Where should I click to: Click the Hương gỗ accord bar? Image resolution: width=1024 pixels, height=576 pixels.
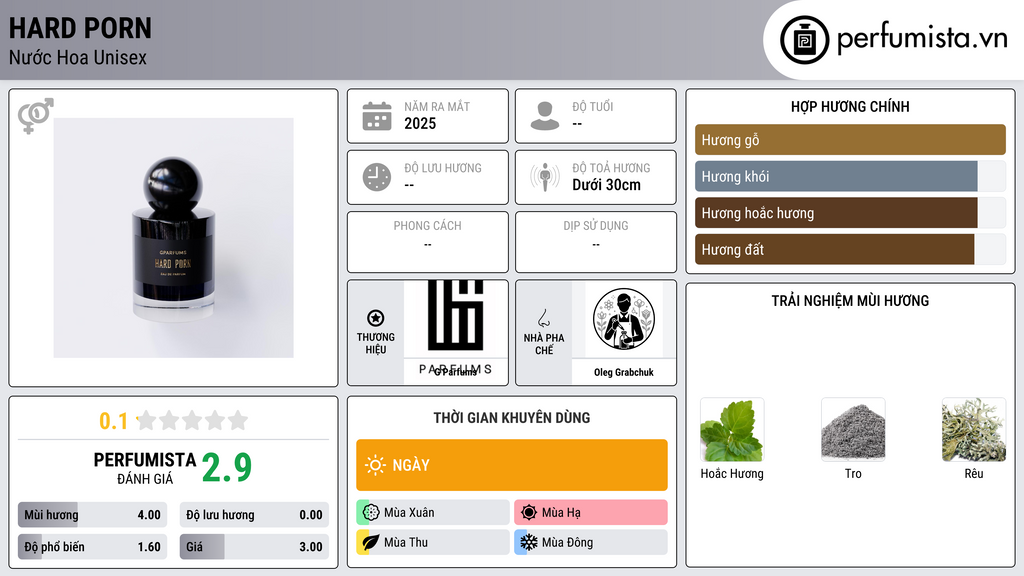(850, 140)
